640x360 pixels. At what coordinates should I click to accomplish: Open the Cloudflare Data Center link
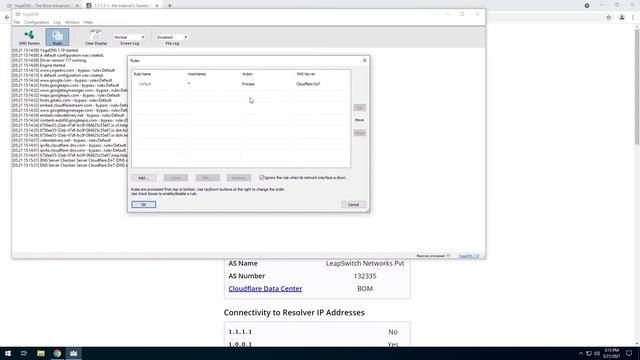coord(265,289)
